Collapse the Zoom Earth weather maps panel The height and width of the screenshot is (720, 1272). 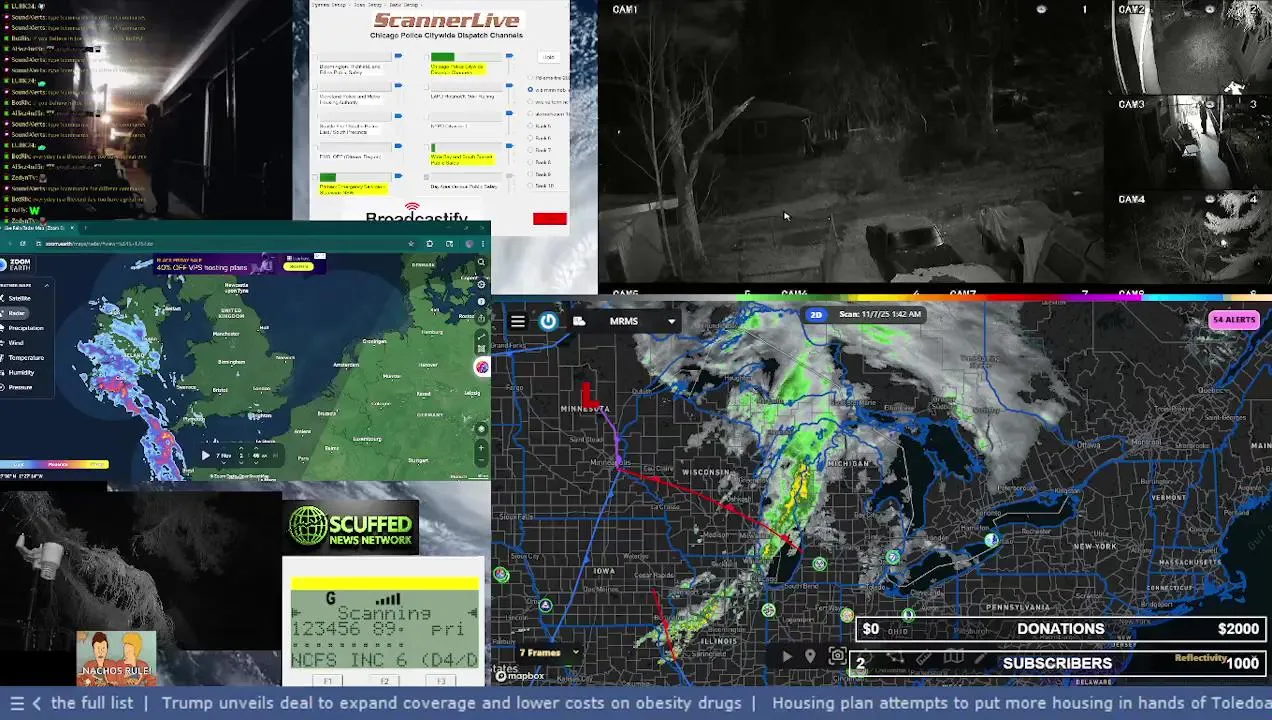point(47,285)
